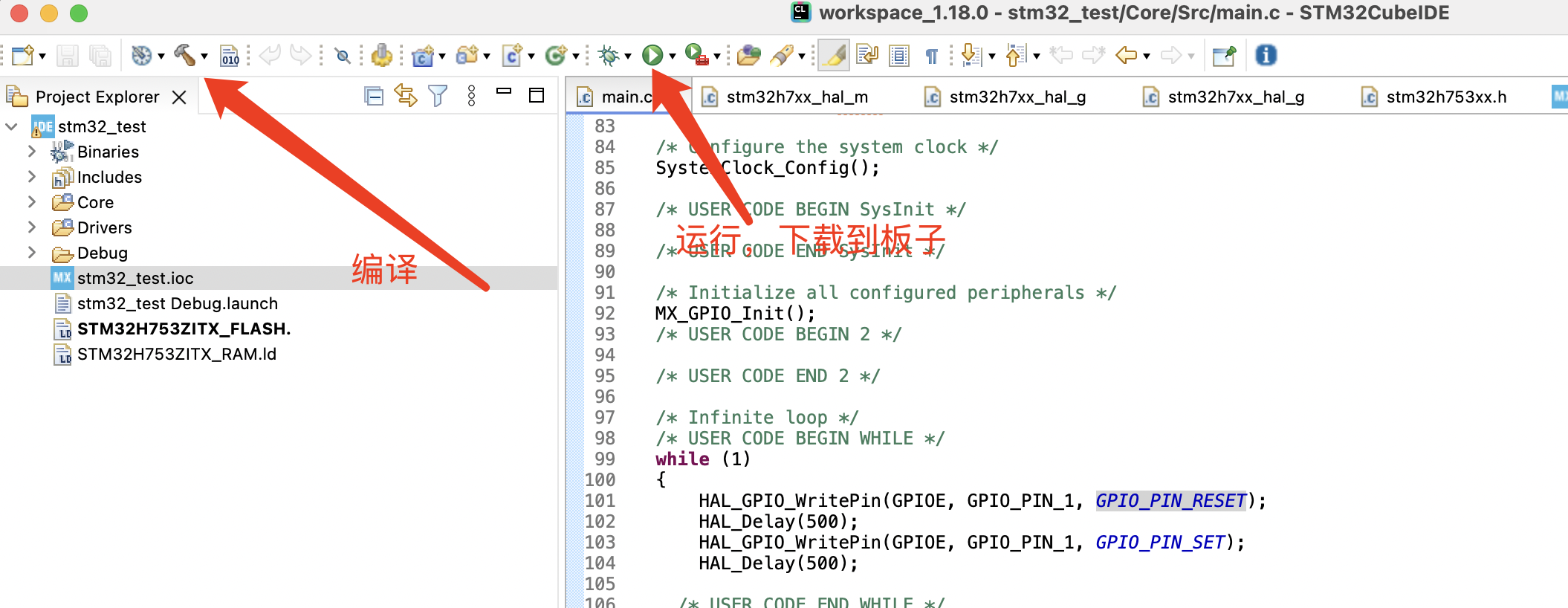The width and height of the screenshot is (1568, 608).
Task: Select stm32_test.ioc file
Action: 135,278
